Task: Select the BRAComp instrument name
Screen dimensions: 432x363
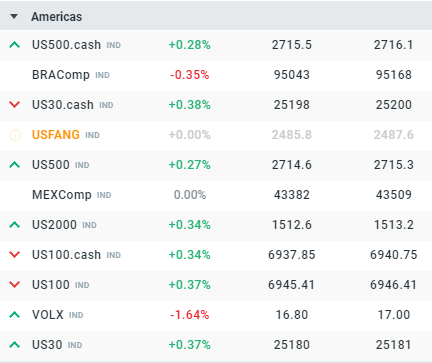Action: point(61,75)
